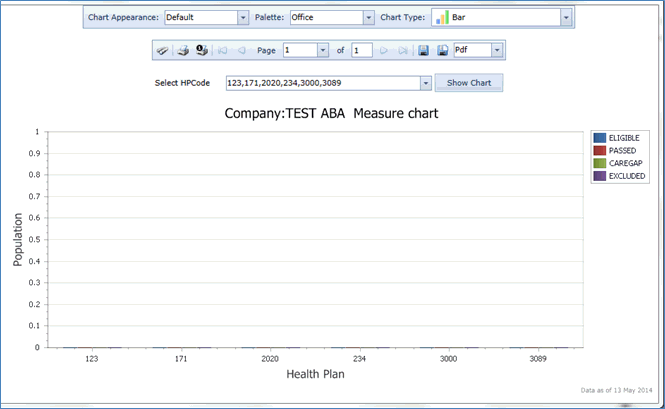The width and height of the screenshot is (665, 409).
Task: Go to next page arrow
Action: pos(384,50)
